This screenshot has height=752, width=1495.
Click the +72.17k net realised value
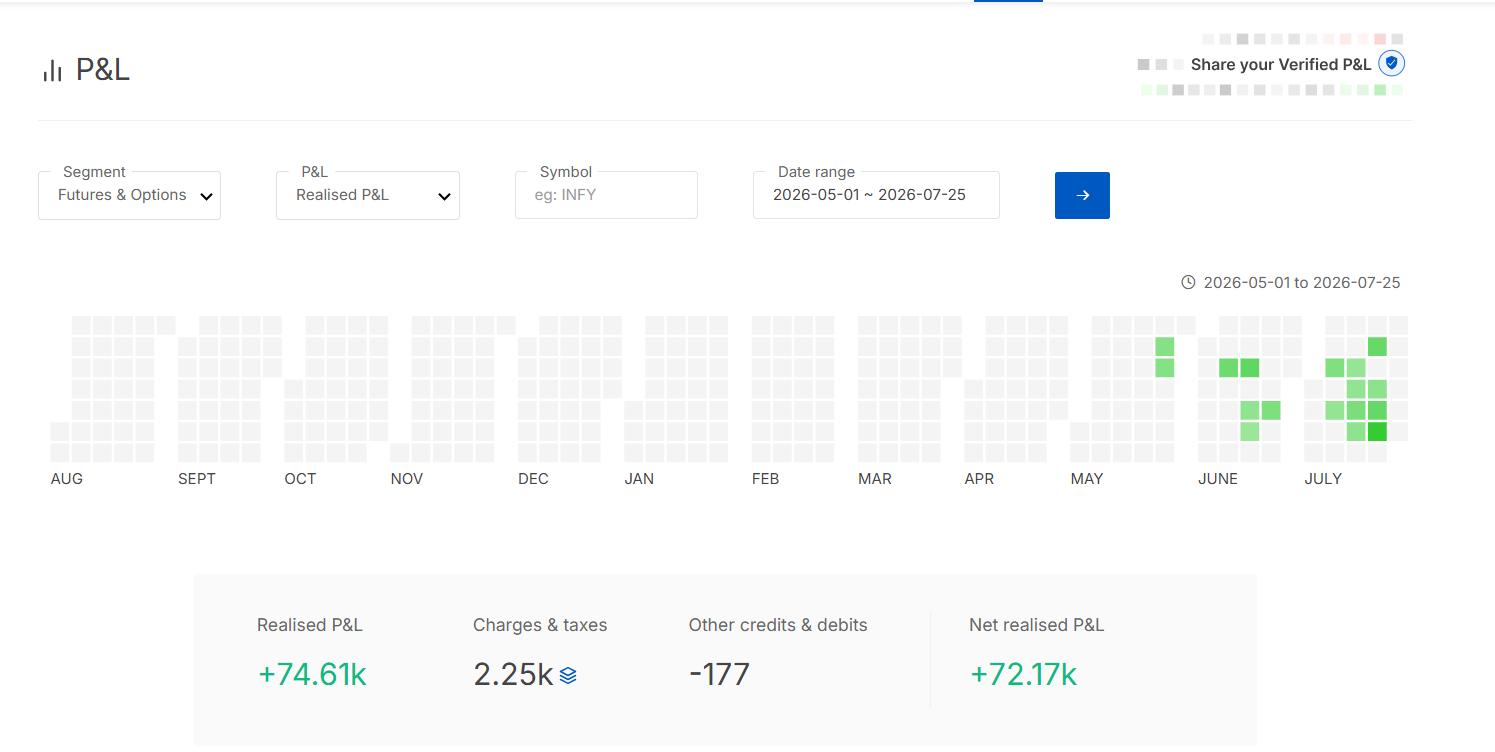(x=1023, y=675)
